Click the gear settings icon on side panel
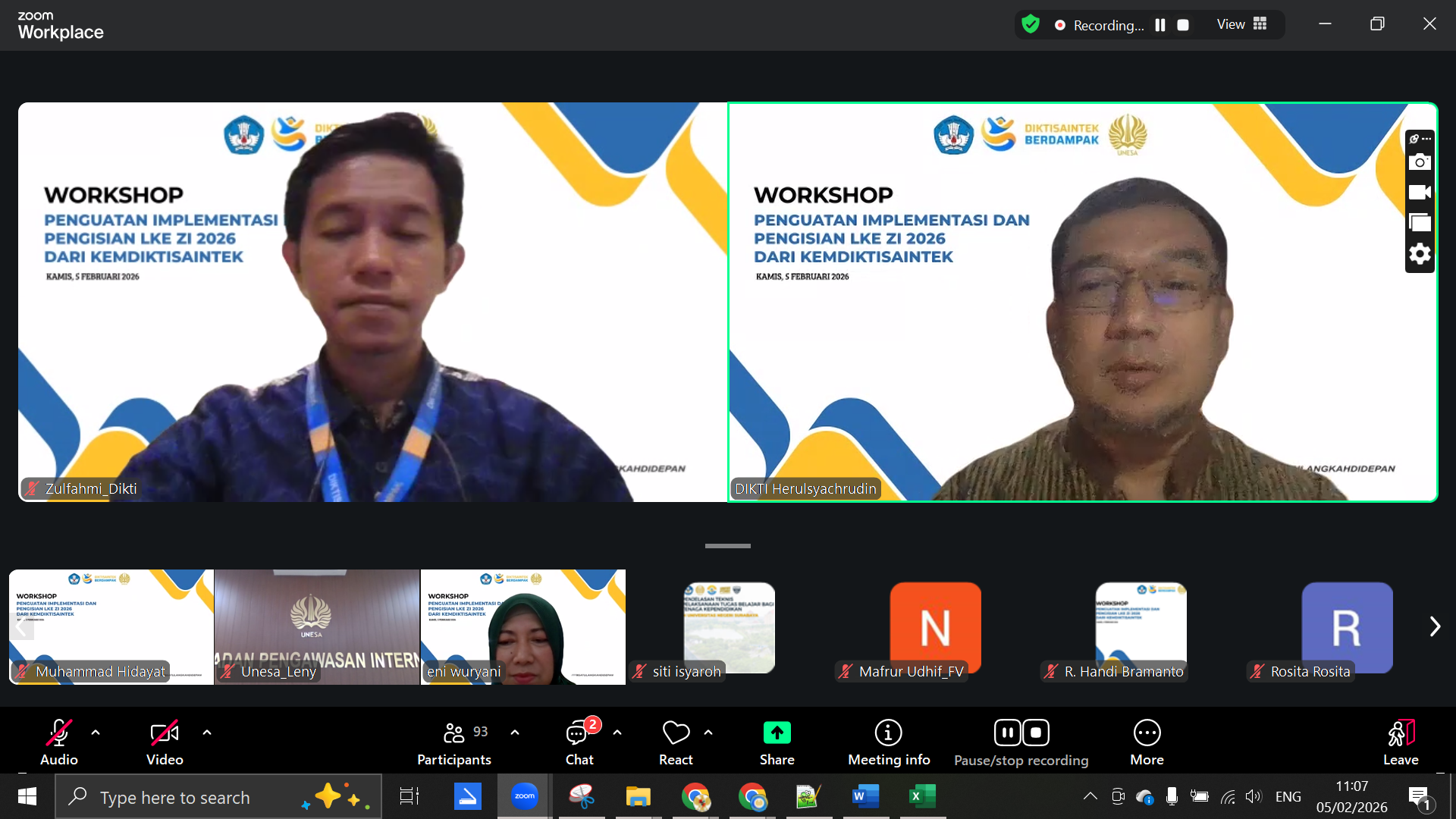The image size is (1456, 819). [x=1420, y=253]
